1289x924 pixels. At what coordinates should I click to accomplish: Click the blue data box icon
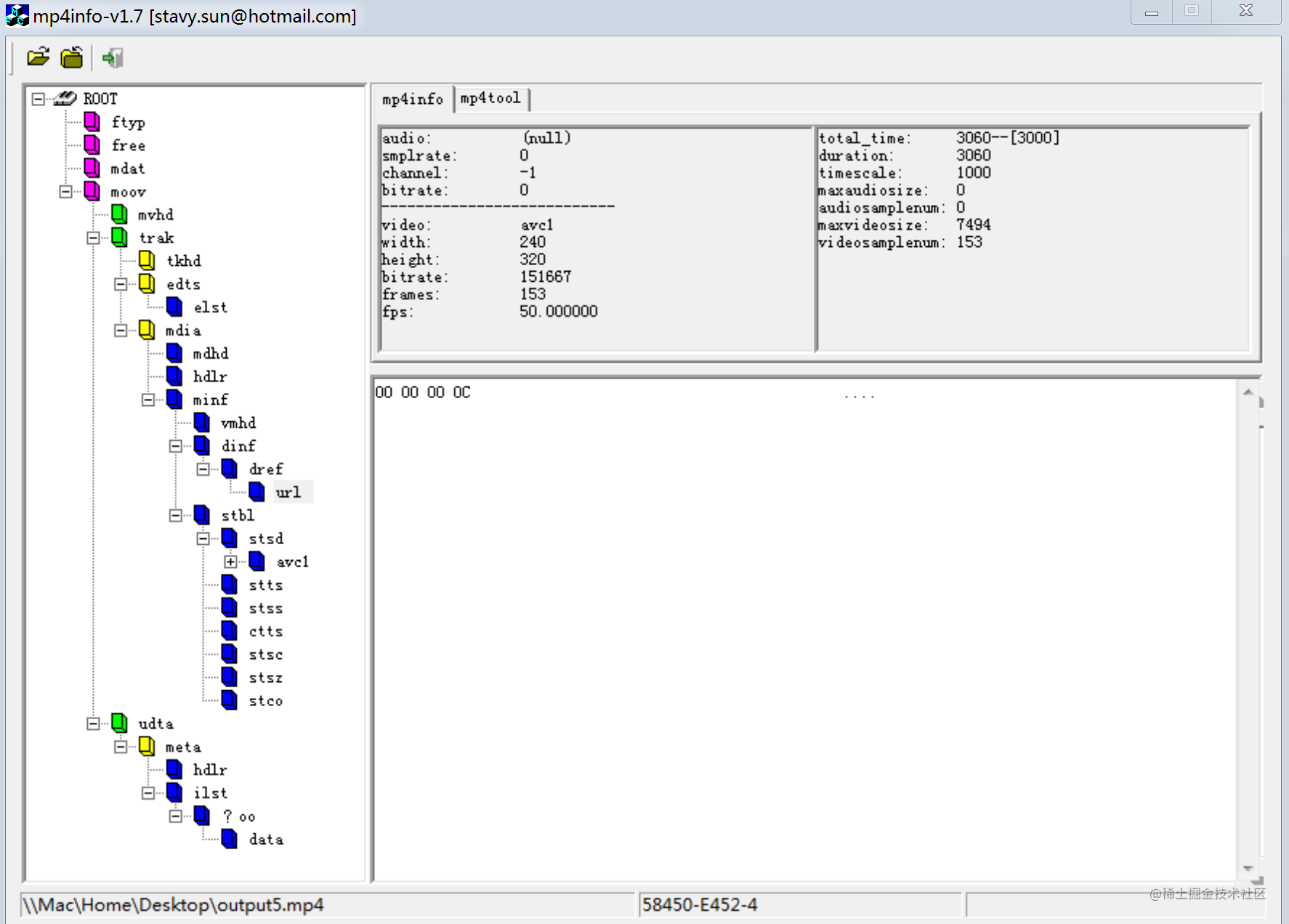pos(230,840)
